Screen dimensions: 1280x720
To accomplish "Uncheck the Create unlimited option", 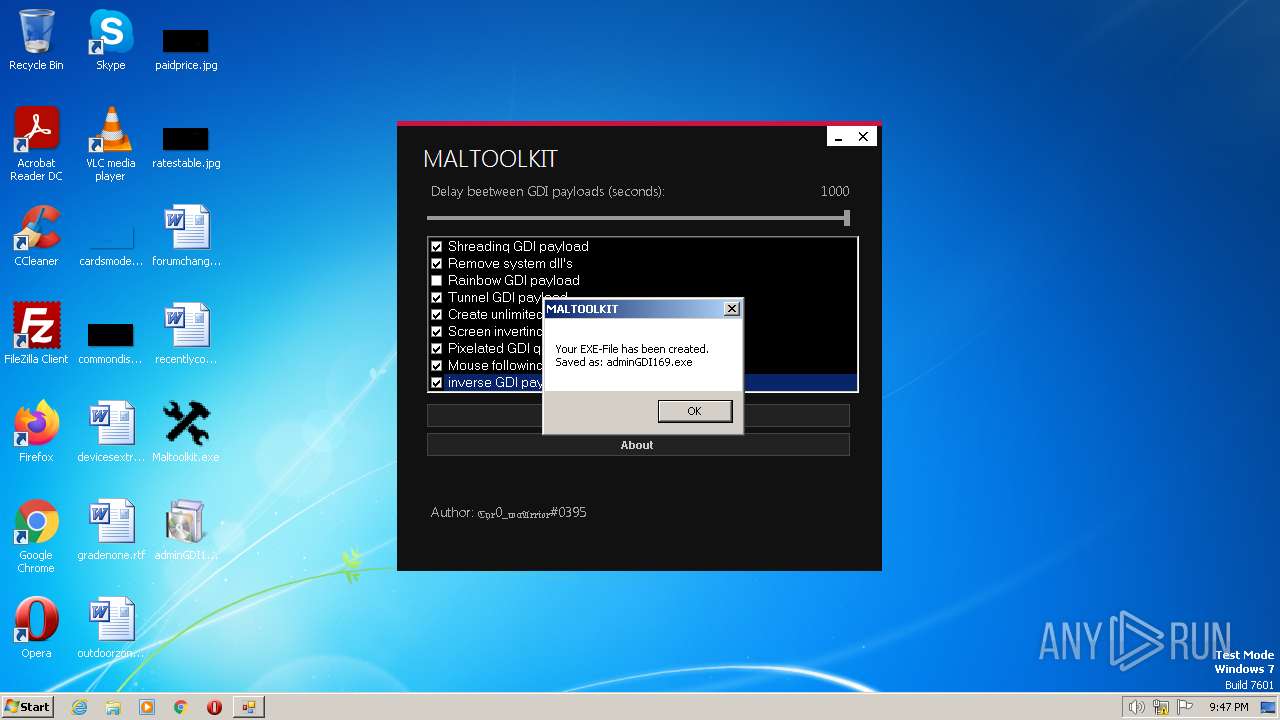I will coord(436,314).
